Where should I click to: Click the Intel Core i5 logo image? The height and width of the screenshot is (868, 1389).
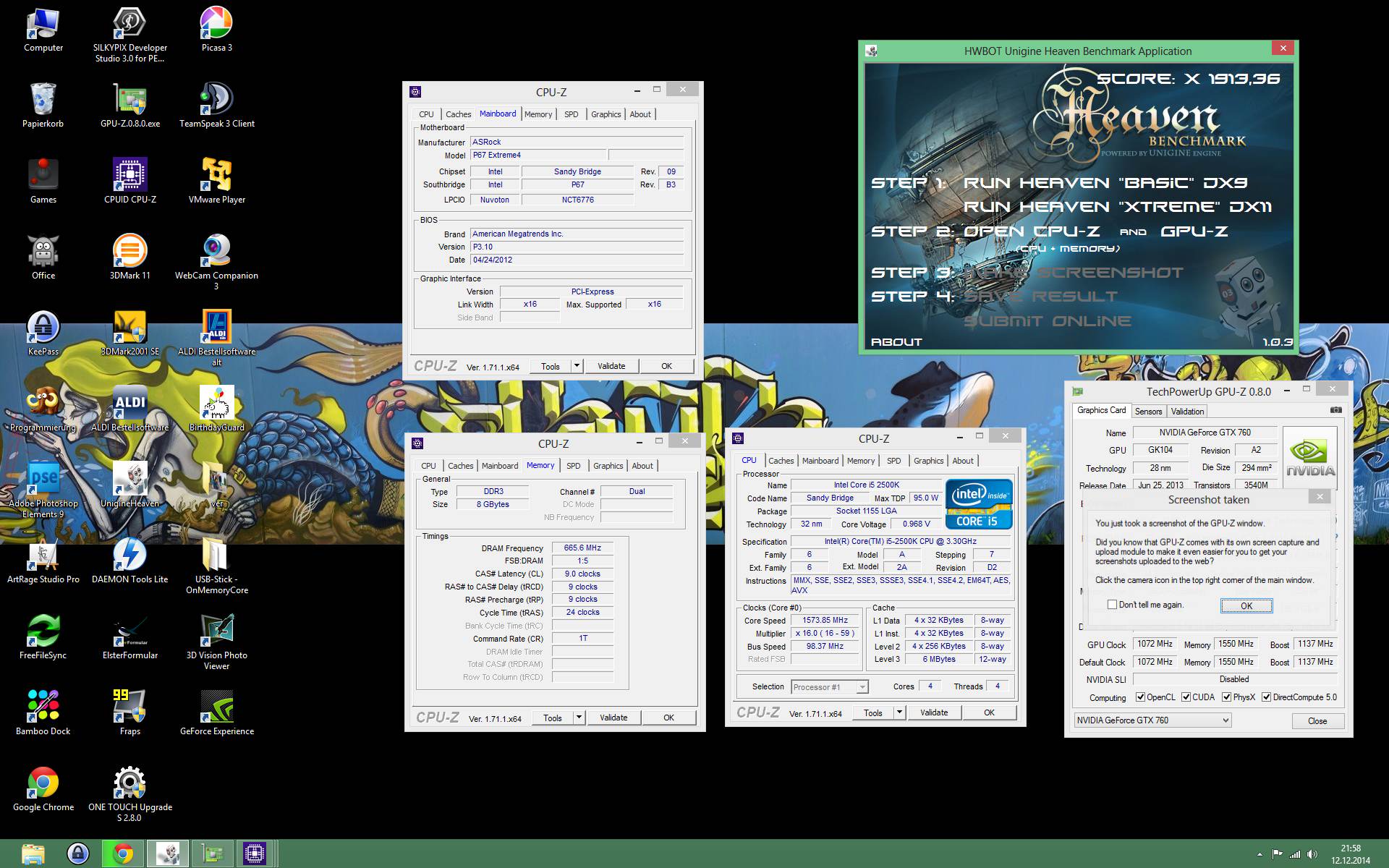[979, 503]
